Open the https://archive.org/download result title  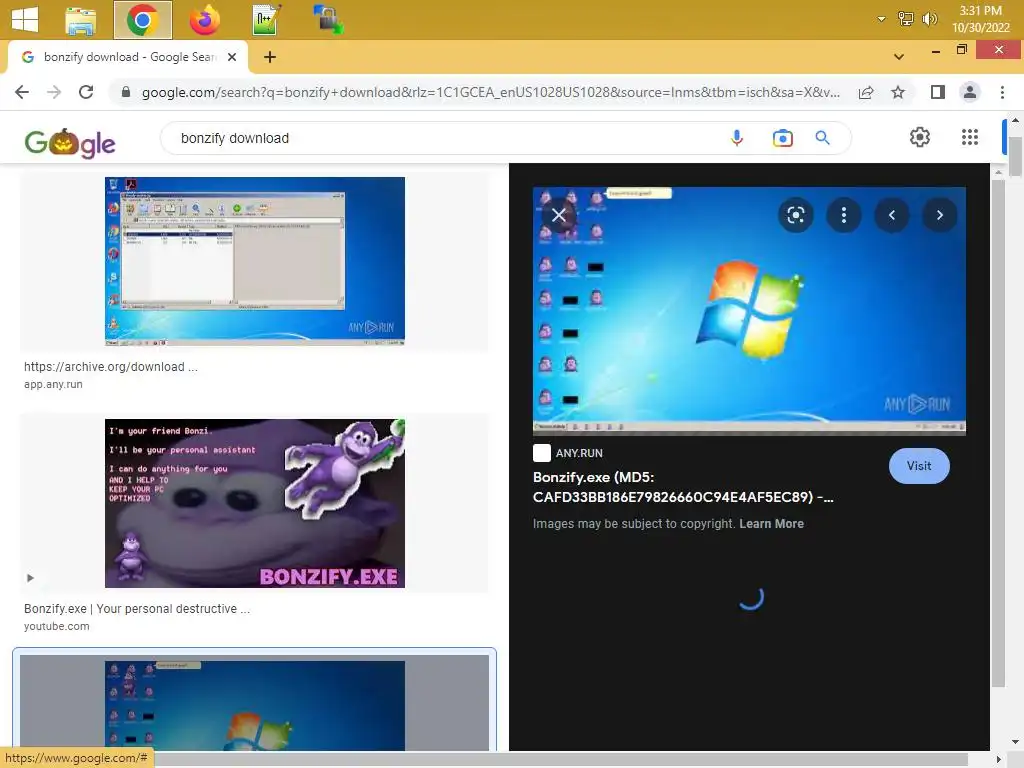point(110,366)
